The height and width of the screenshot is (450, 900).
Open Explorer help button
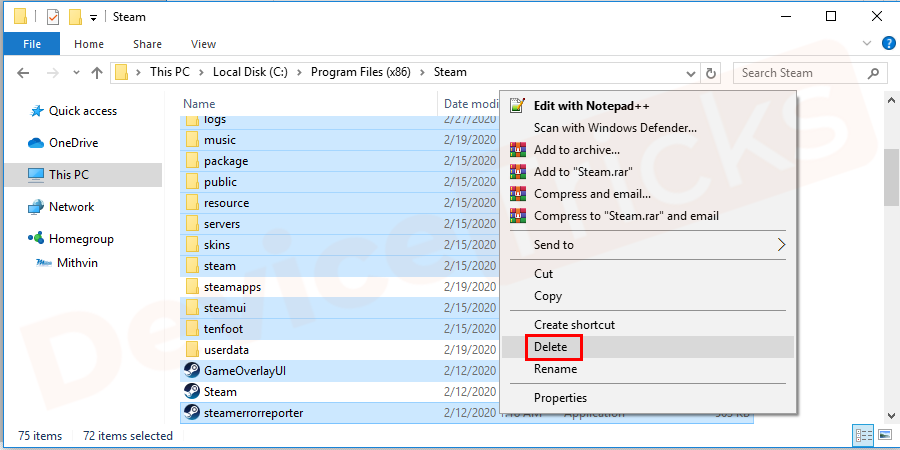pyautogui.click(x=888, y=43)
